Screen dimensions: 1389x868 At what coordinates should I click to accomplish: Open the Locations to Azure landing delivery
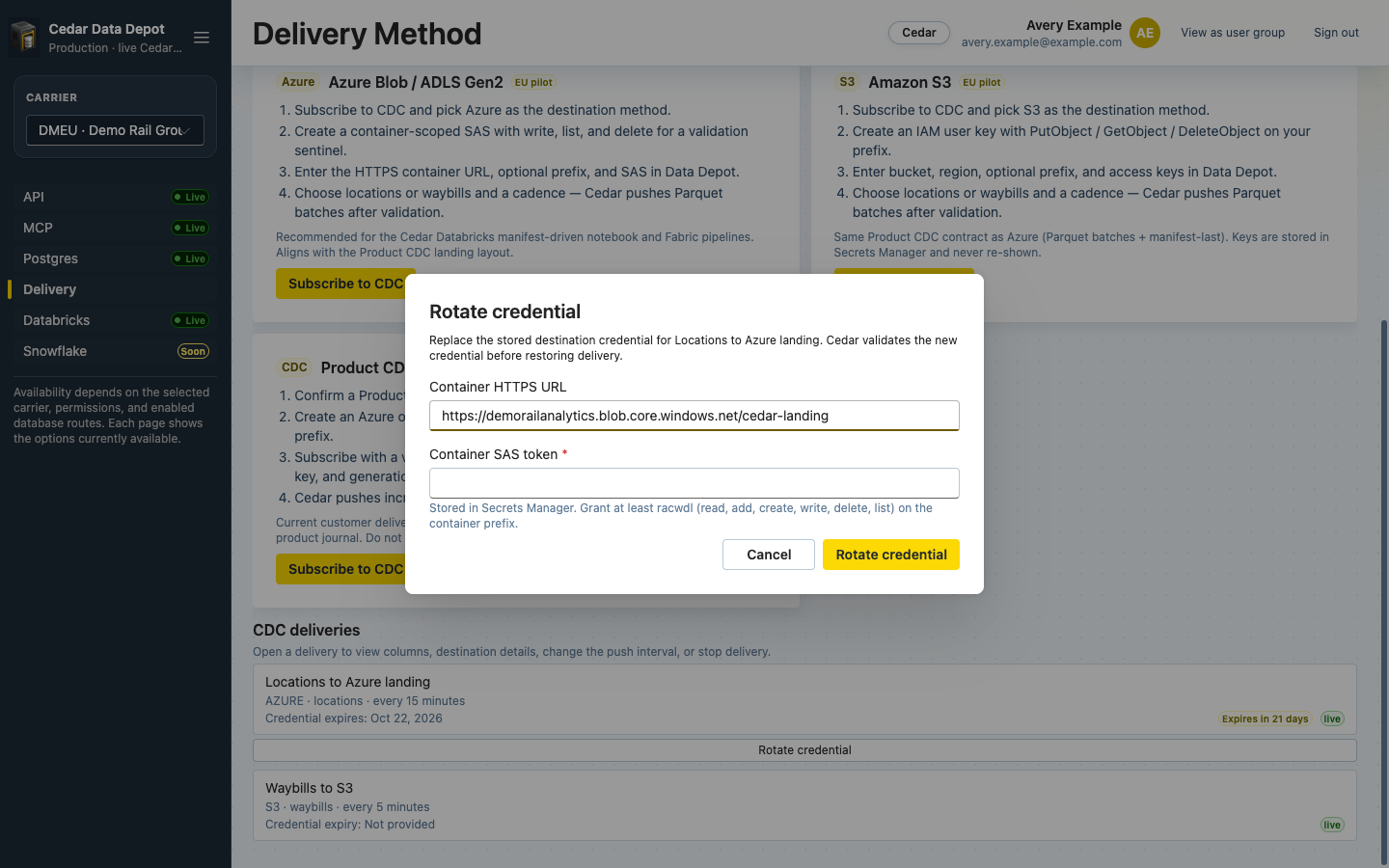tap(804, 699)
